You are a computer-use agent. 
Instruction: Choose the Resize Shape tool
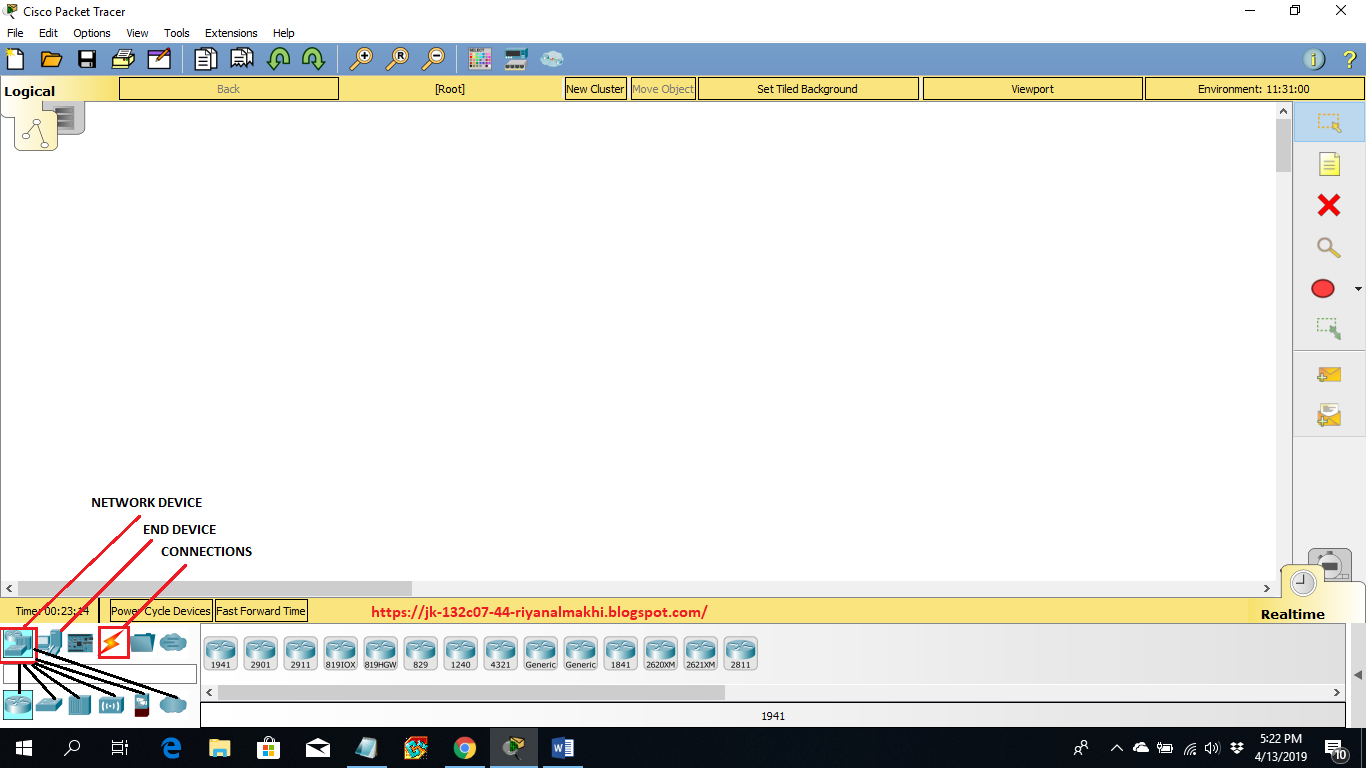(x=1328, y=328)
